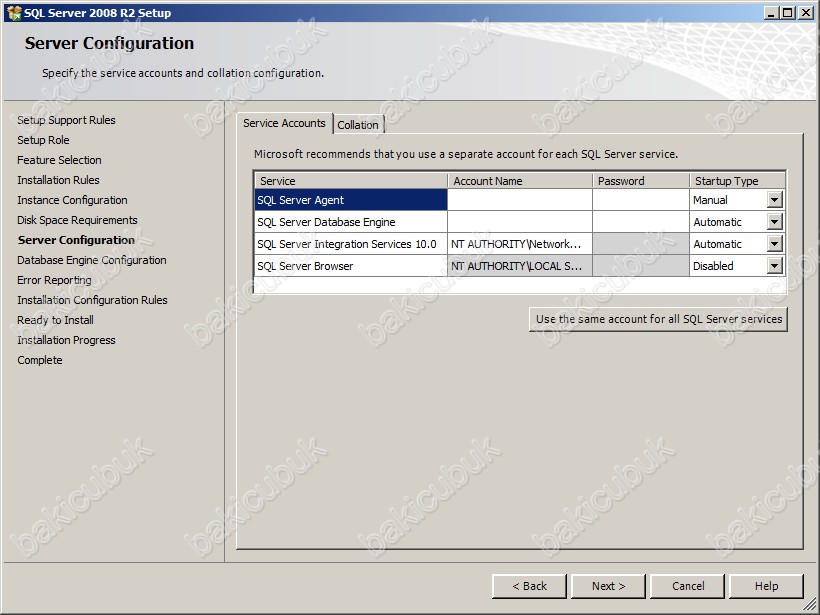Click the NT AUTHORITY\LOCAL S... account cell
Viewport: 820px width, 615px height.
[520, 266]
